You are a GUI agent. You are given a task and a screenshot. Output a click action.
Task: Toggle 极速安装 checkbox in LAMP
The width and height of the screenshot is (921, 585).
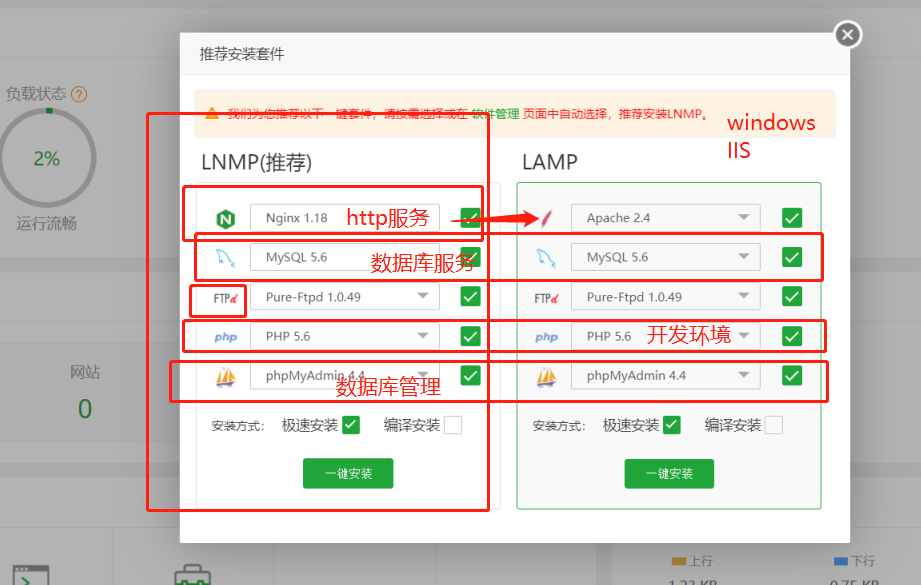click(x=671, y=425)
